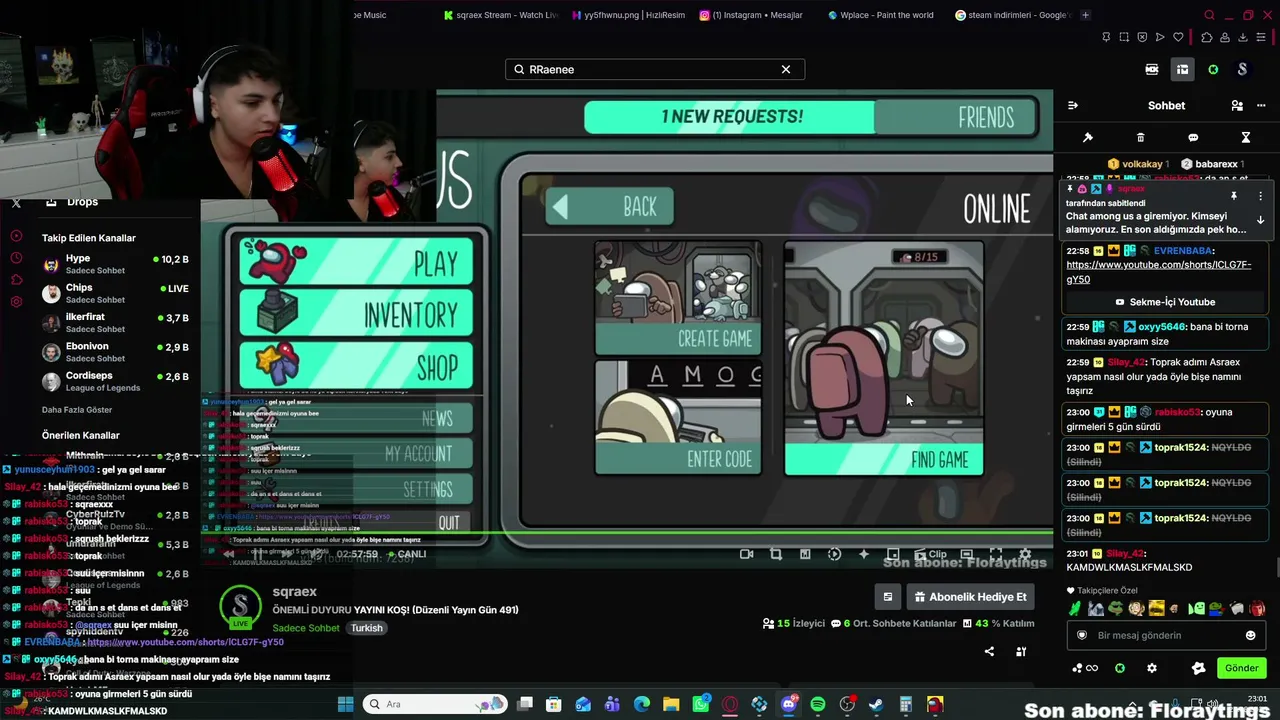Open Spotify from the taskbar
The height and width of the screenshot is (720, 1280).
pos(817,704)
